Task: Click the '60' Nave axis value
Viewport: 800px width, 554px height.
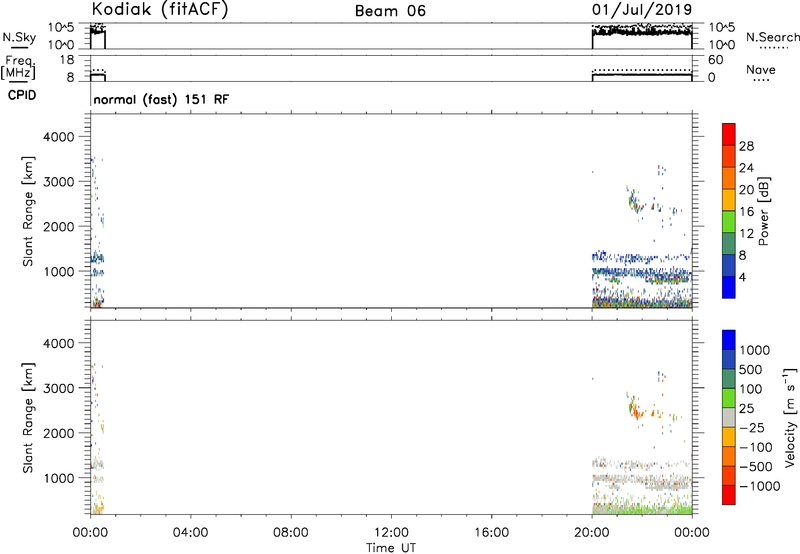Action: pyautogui.click(x=715, y=60)
